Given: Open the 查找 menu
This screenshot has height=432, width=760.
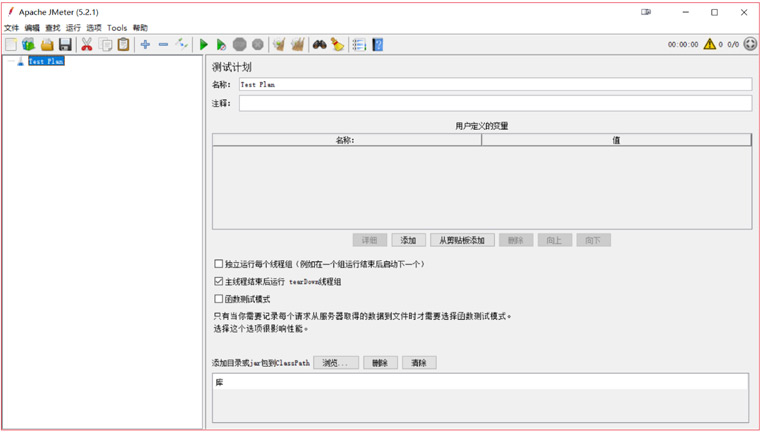Looking at the screenshot, I should [53, 28].
